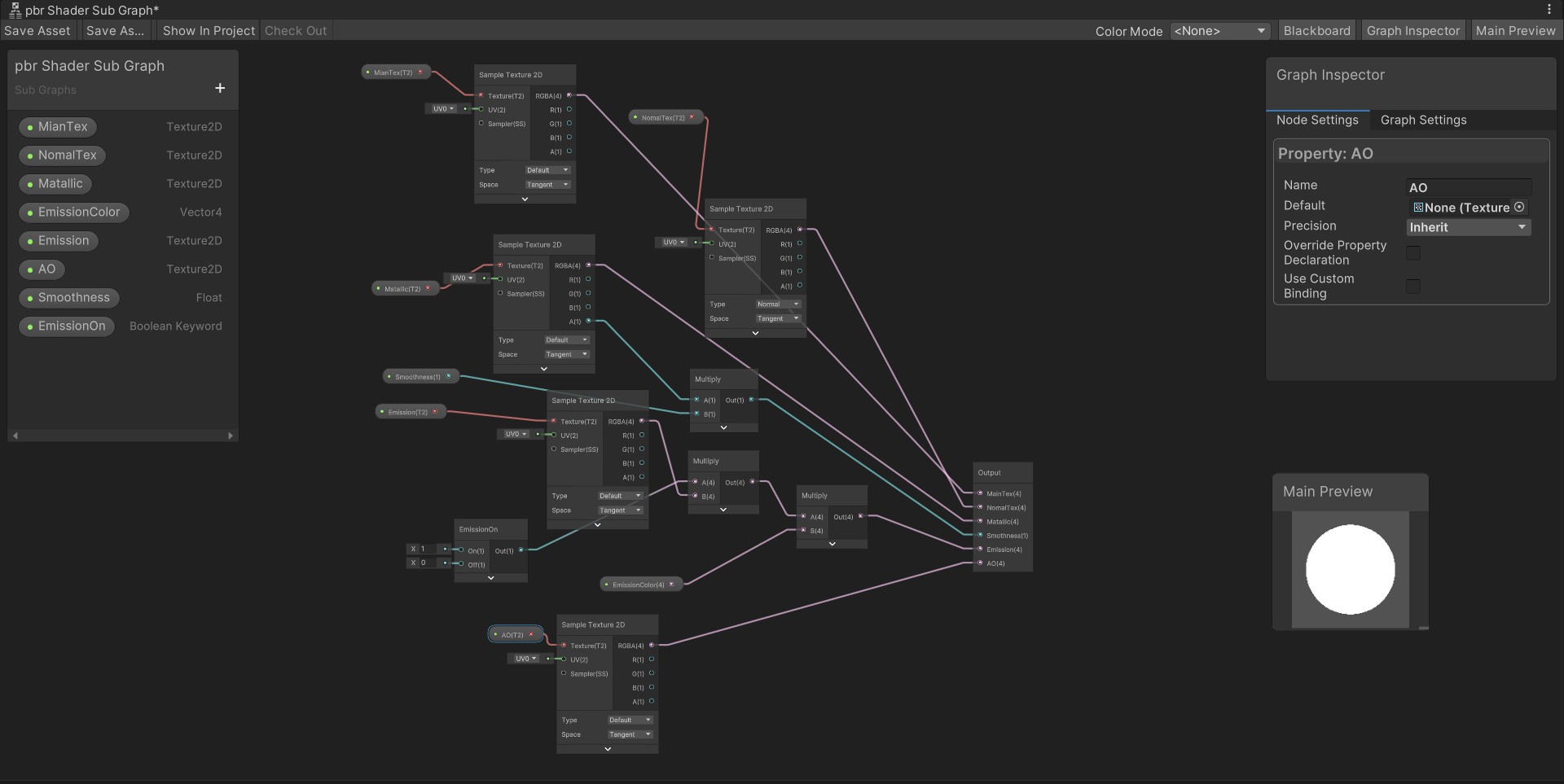Screen dimensions: 1564x784
Task: Click the Out(1) port of EmissionOn node
Action: point(521,550)
